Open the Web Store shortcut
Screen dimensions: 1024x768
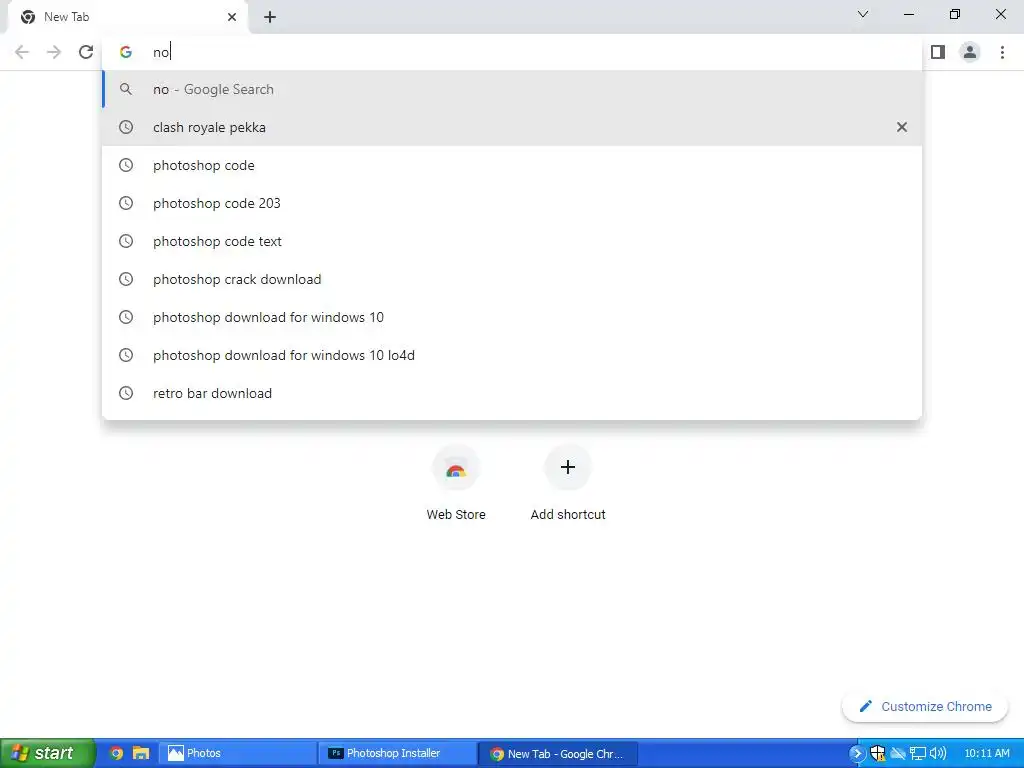[x=456, y=483]
